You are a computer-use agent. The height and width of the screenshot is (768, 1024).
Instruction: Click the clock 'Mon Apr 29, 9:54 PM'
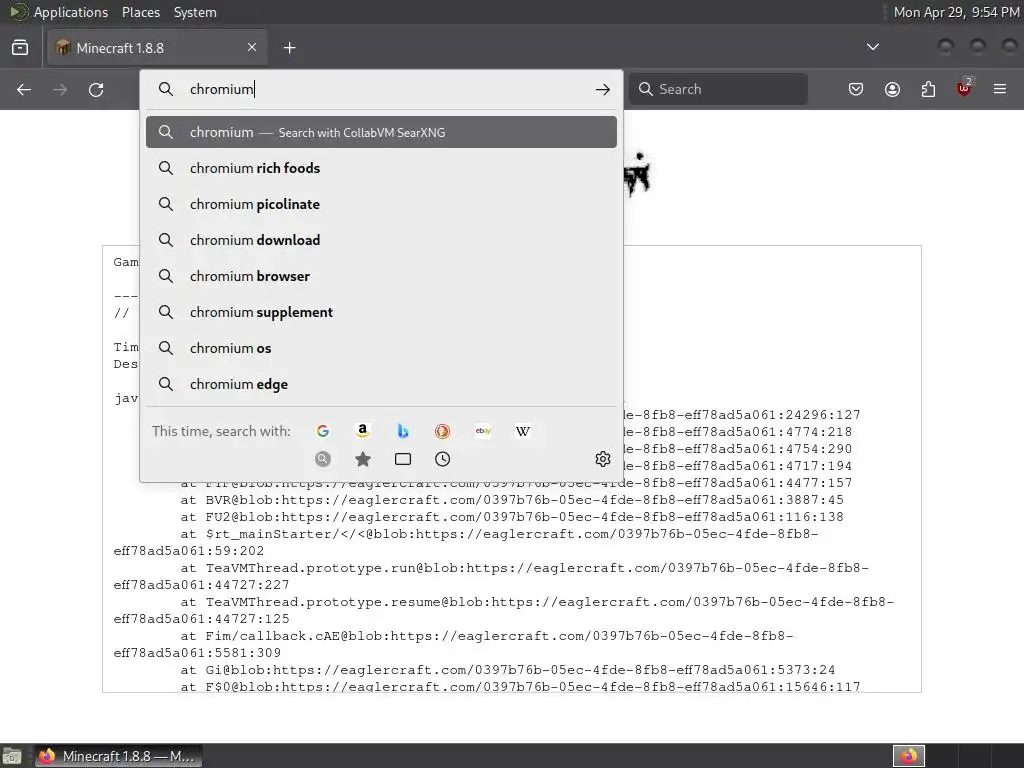coord(956,12)
